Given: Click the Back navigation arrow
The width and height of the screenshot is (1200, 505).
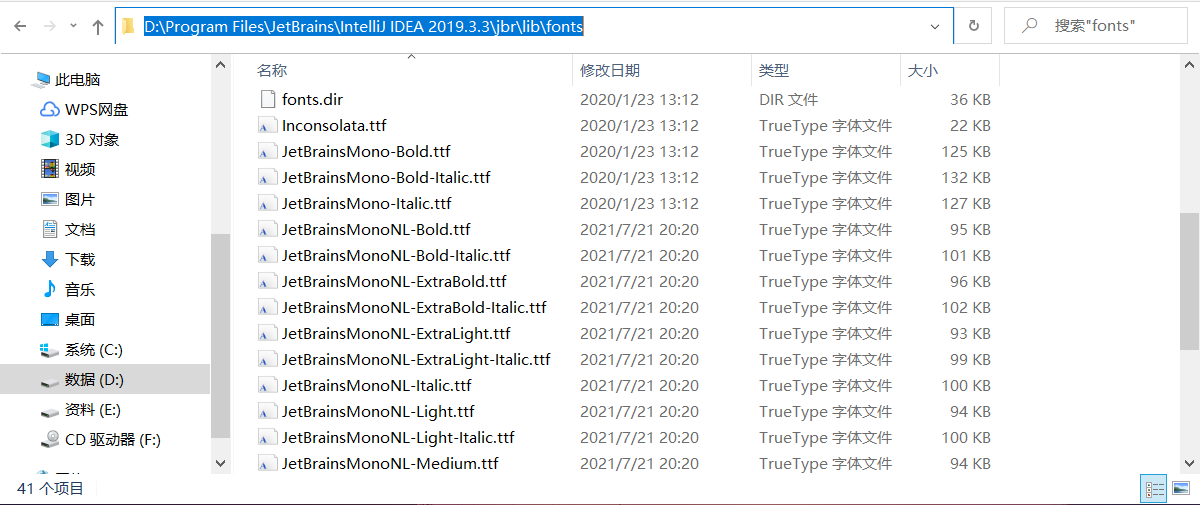Looking at the screenshot, I should [20, 27].
